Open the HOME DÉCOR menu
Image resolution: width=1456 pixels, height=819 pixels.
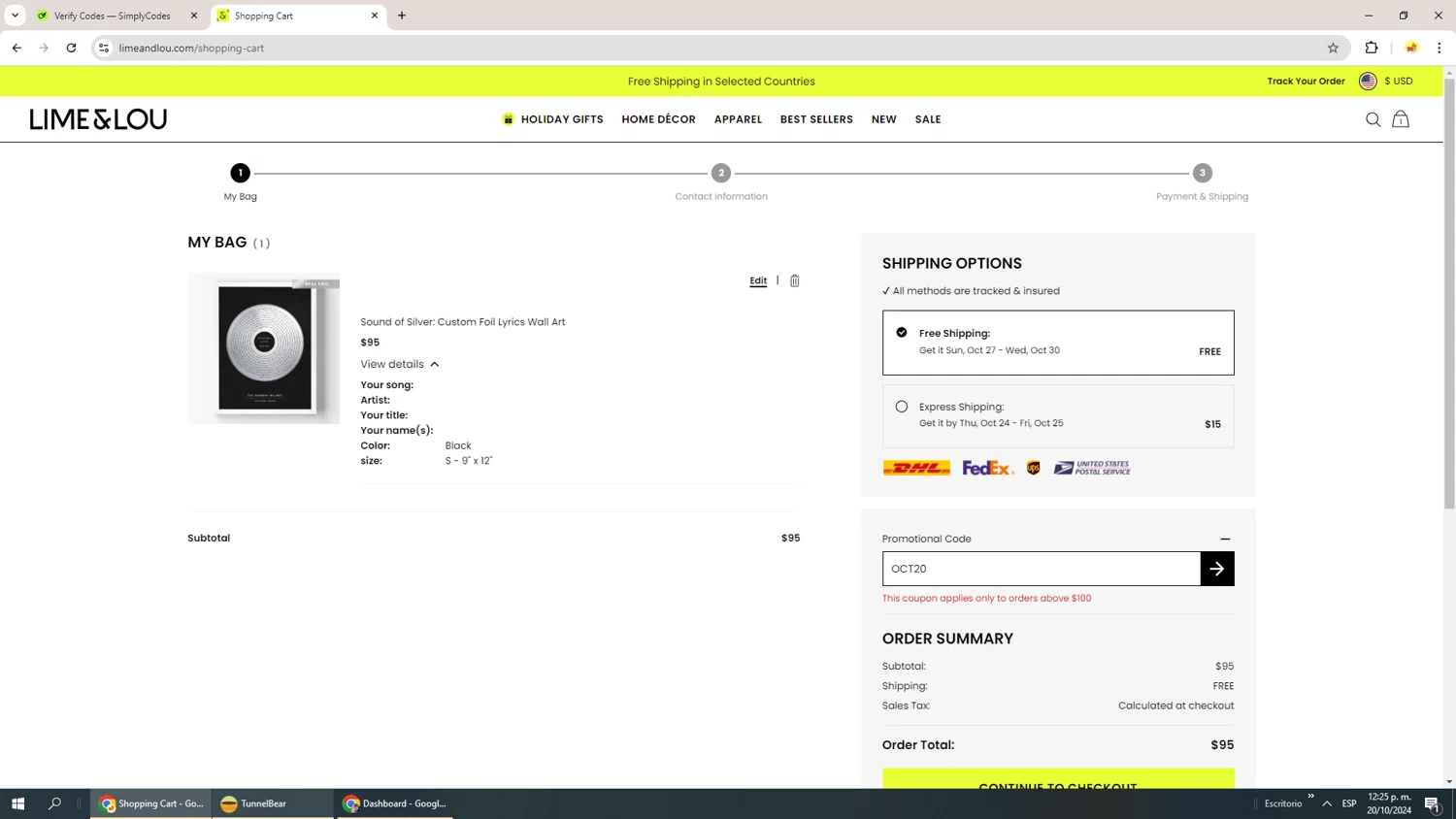coord(658,119)
